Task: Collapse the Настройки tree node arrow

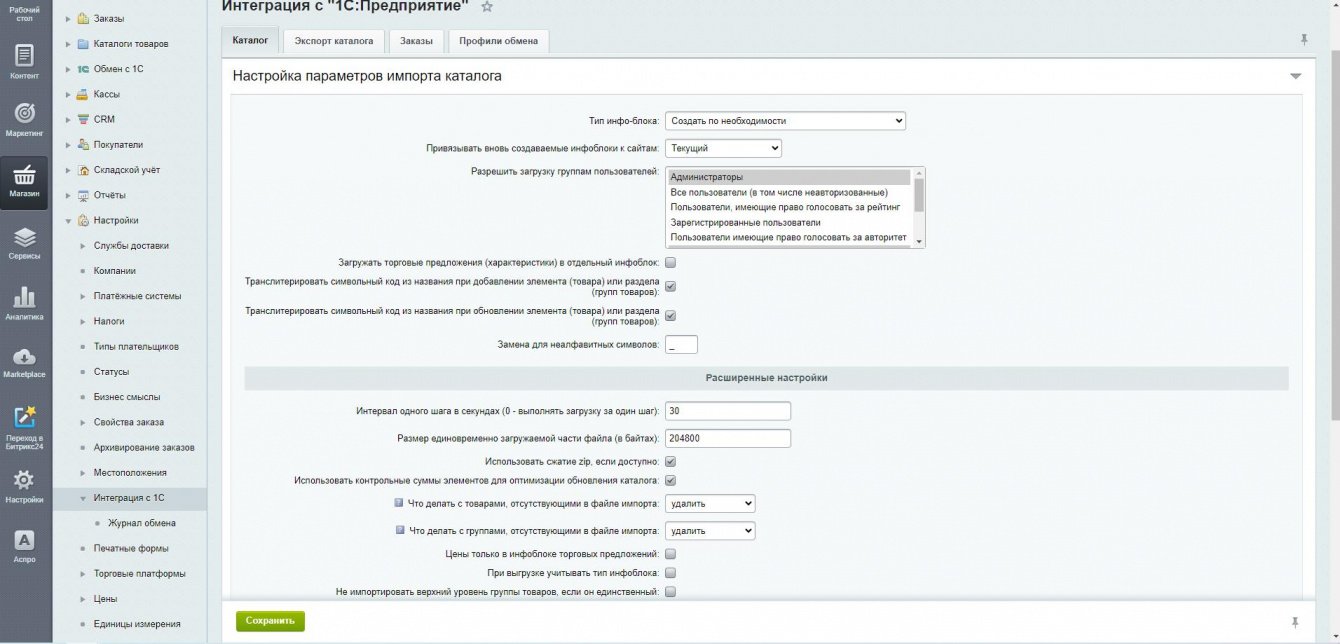Action: pos(69,221)
